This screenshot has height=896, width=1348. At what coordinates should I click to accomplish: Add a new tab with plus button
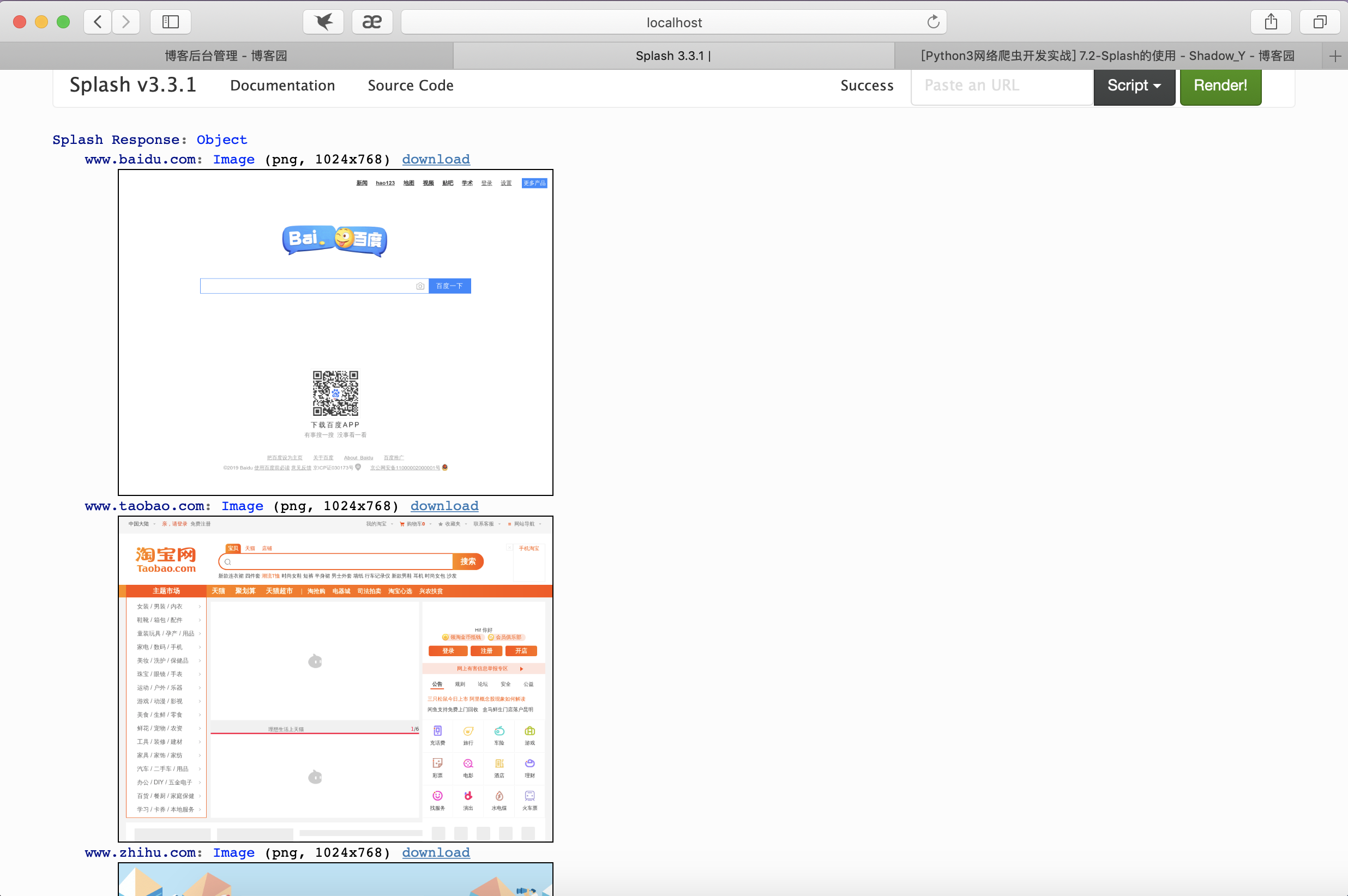pyautogui.click(x=1335, y=56)
